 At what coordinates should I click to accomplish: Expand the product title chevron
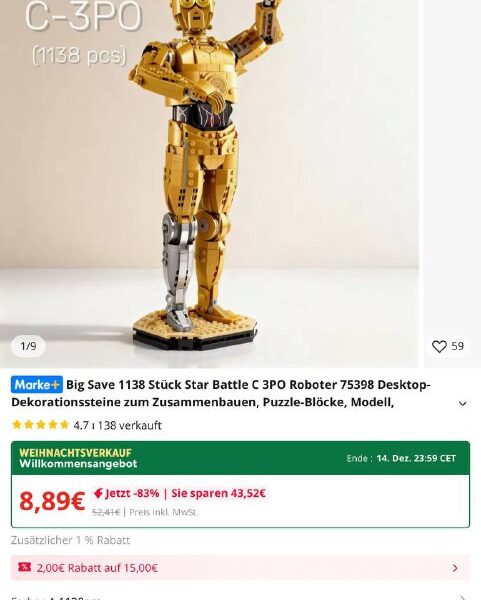point(463,403)
